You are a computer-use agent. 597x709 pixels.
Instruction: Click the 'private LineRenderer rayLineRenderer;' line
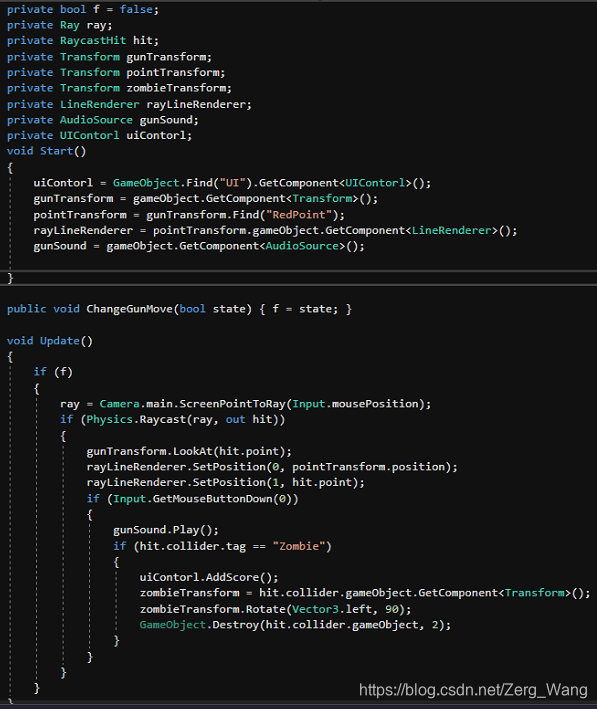click(129, 104)
